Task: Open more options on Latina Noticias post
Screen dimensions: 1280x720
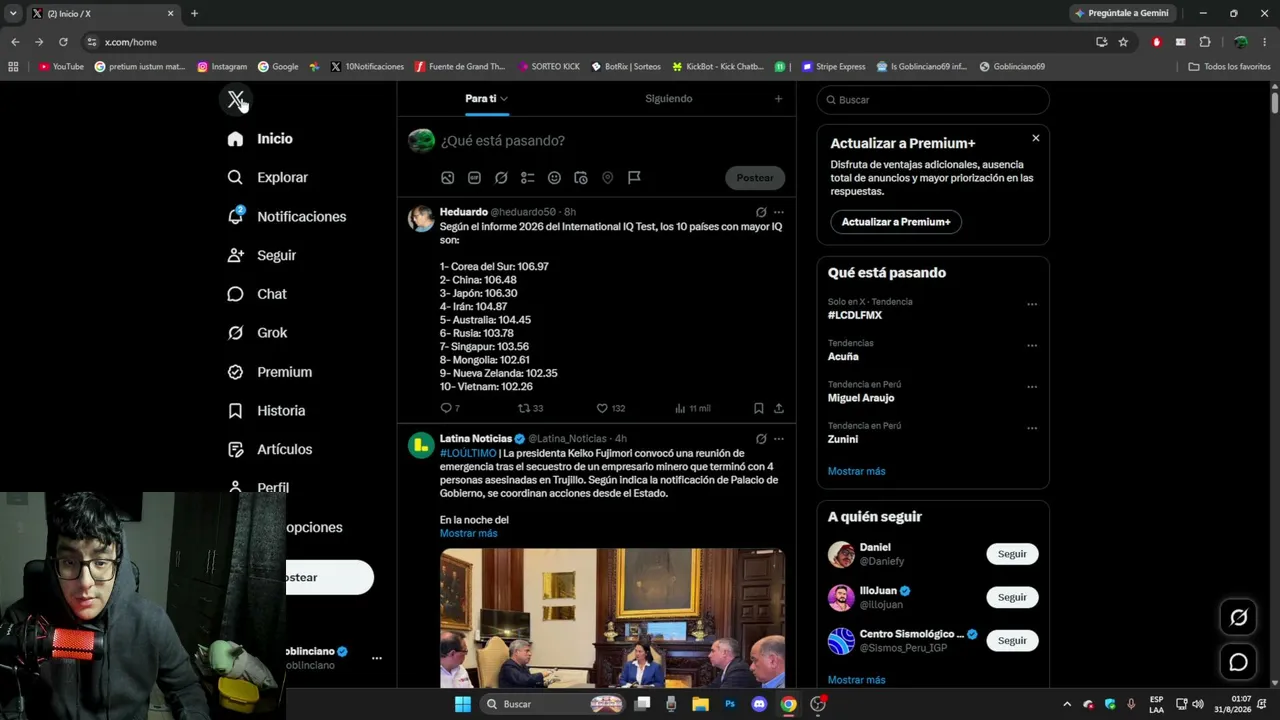Action: (x=779, y=439)
